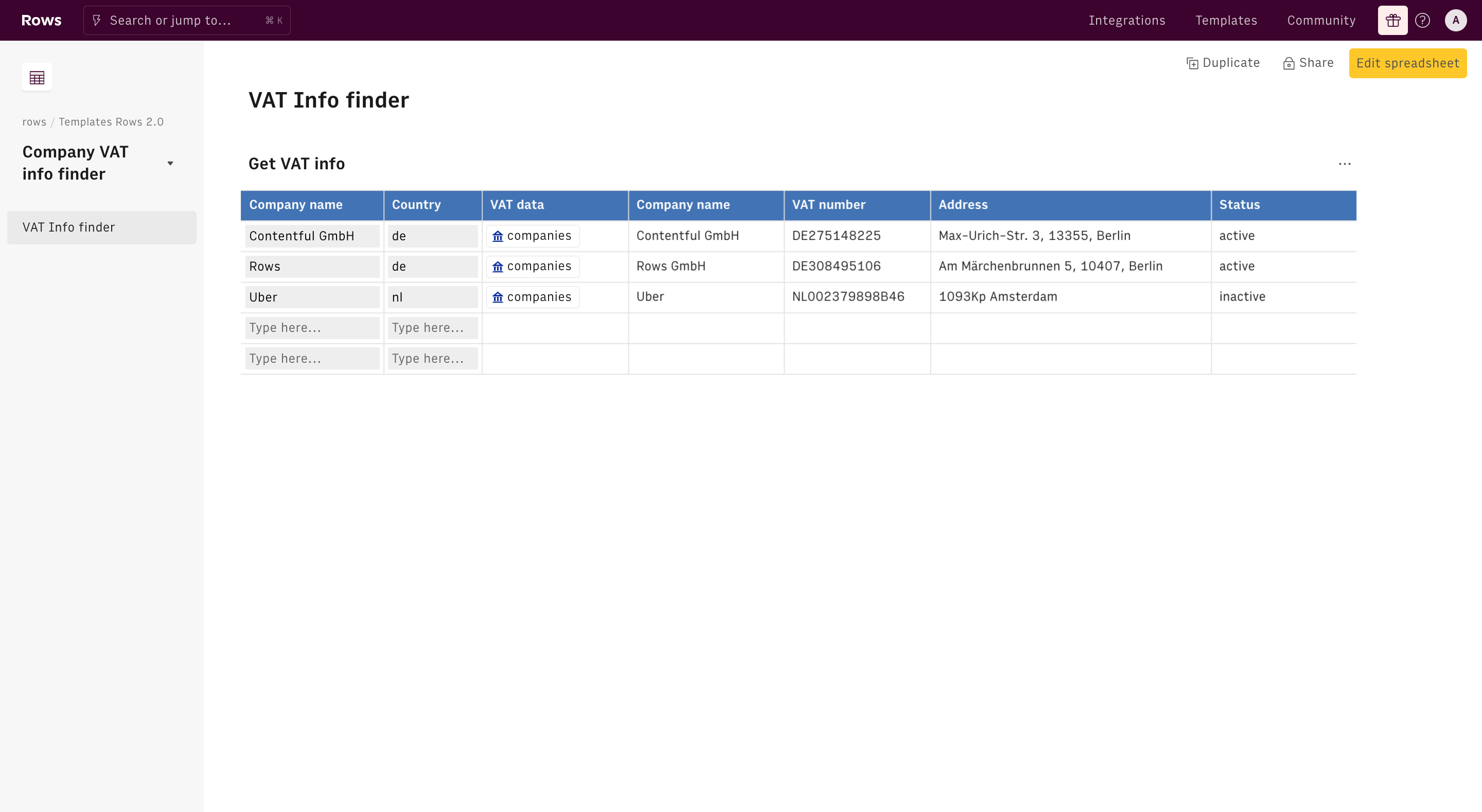This screenshot has height=812, width=1482.
Task: Open Community in top navigation
Action: [x=1321, y=20]
